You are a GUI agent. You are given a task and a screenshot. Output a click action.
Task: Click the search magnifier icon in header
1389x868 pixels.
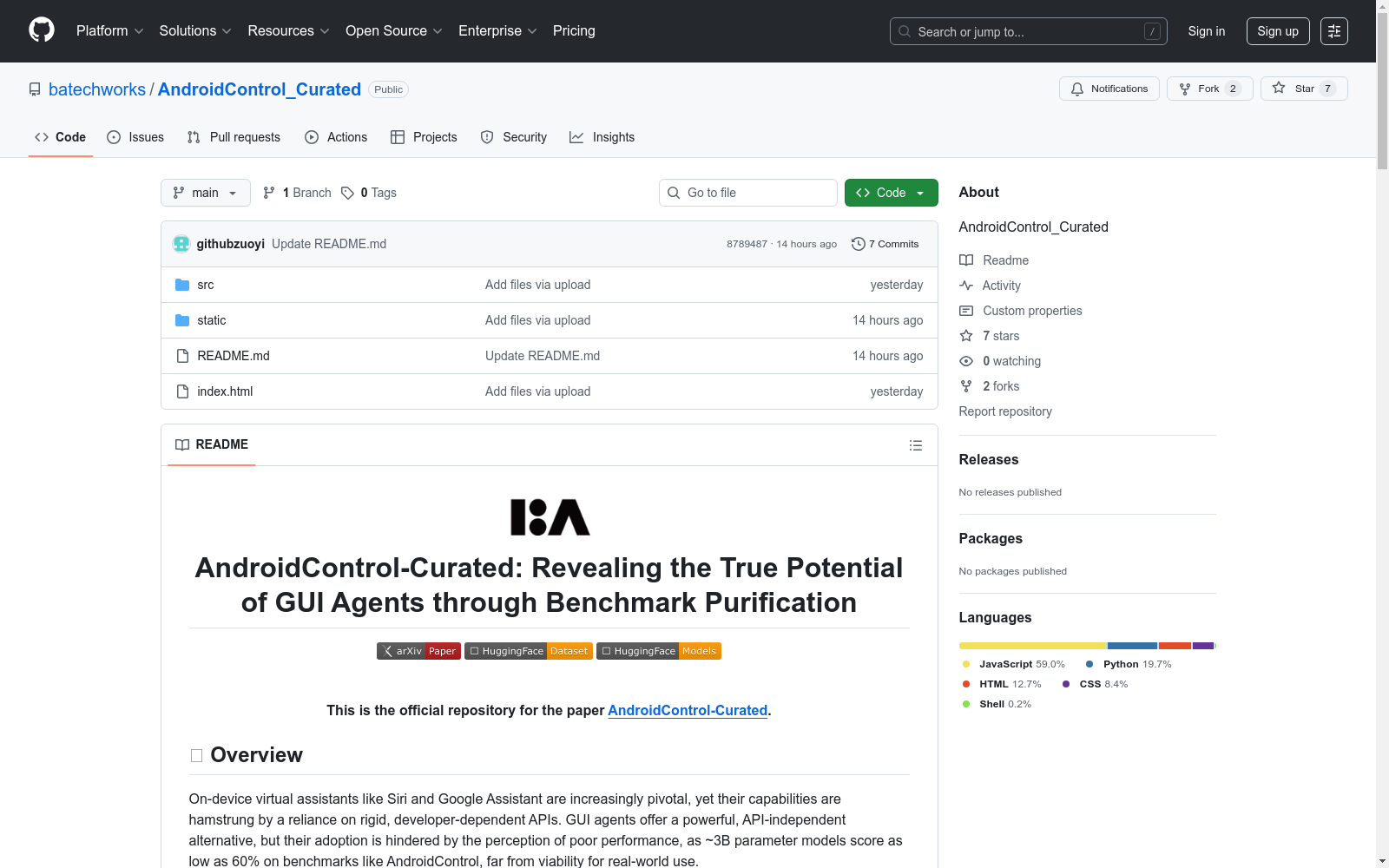(905, 31)
